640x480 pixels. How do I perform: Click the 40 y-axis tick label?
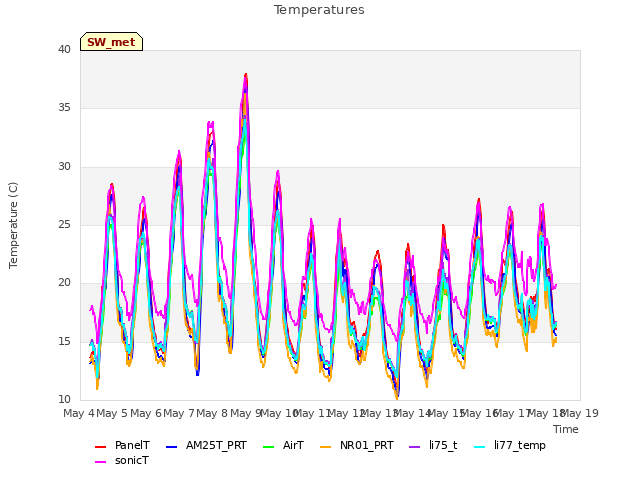64,49
